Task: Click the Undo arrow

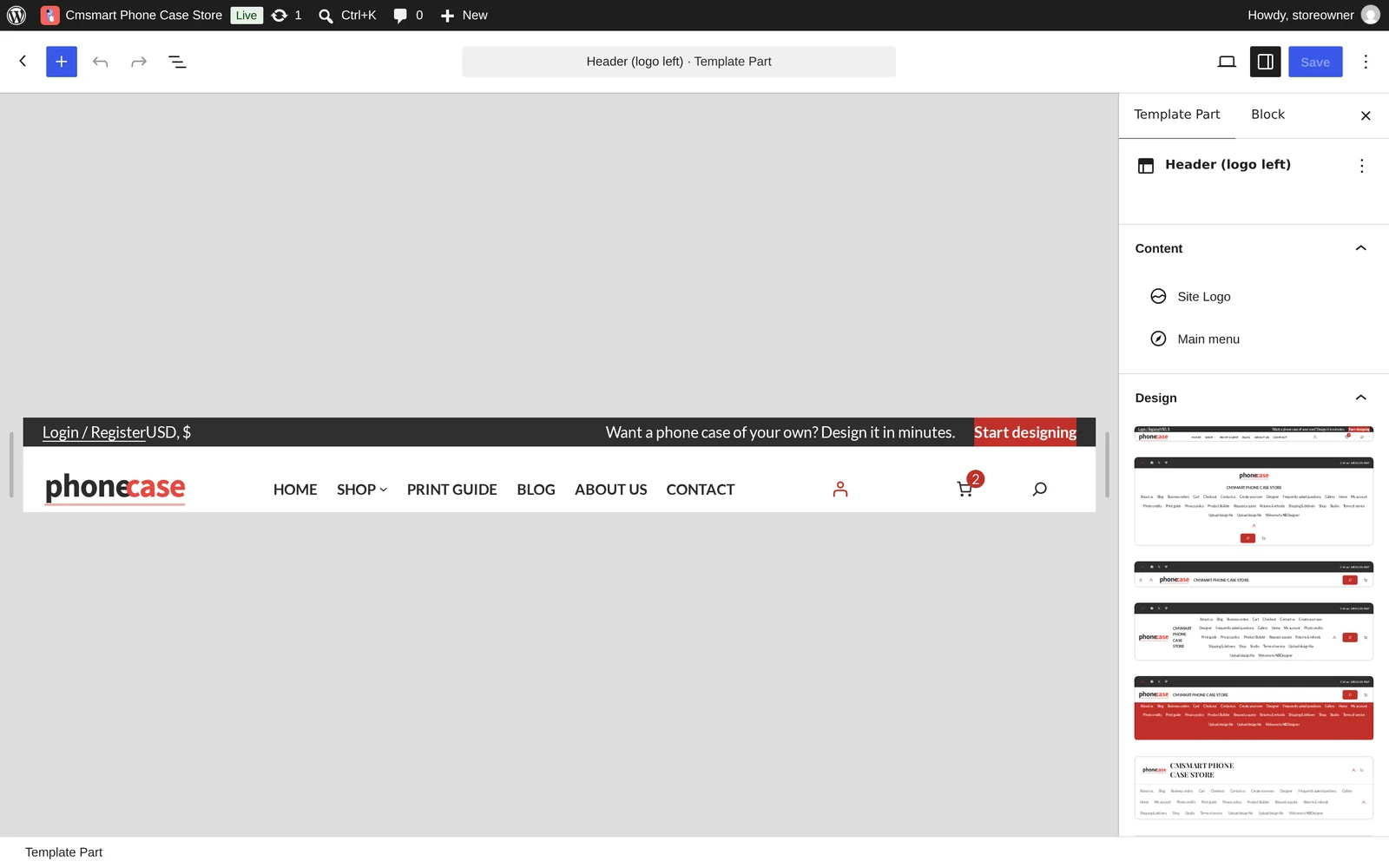Action: [x=101, y=62]
